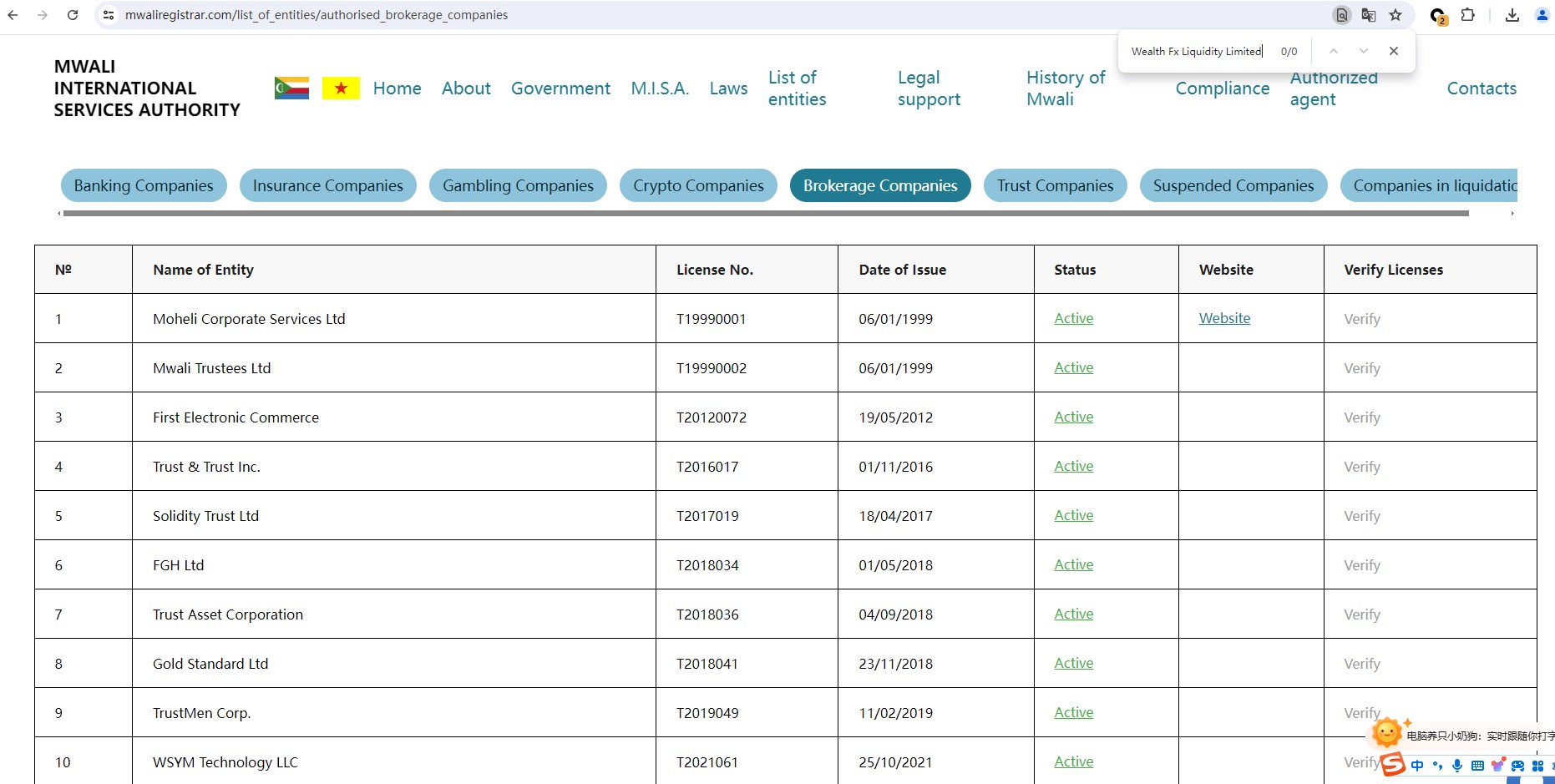Click the horizontal scrollbar under category tabs
The width and height of the screenshot is (1555, 784).
coord(765,214)
